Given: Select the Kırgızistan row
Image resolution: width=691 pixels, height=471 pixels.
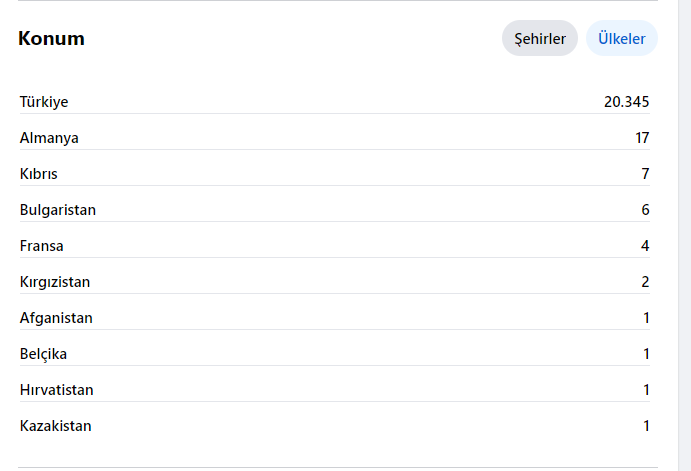Looking at the screenshot, I should coord(334,282).
